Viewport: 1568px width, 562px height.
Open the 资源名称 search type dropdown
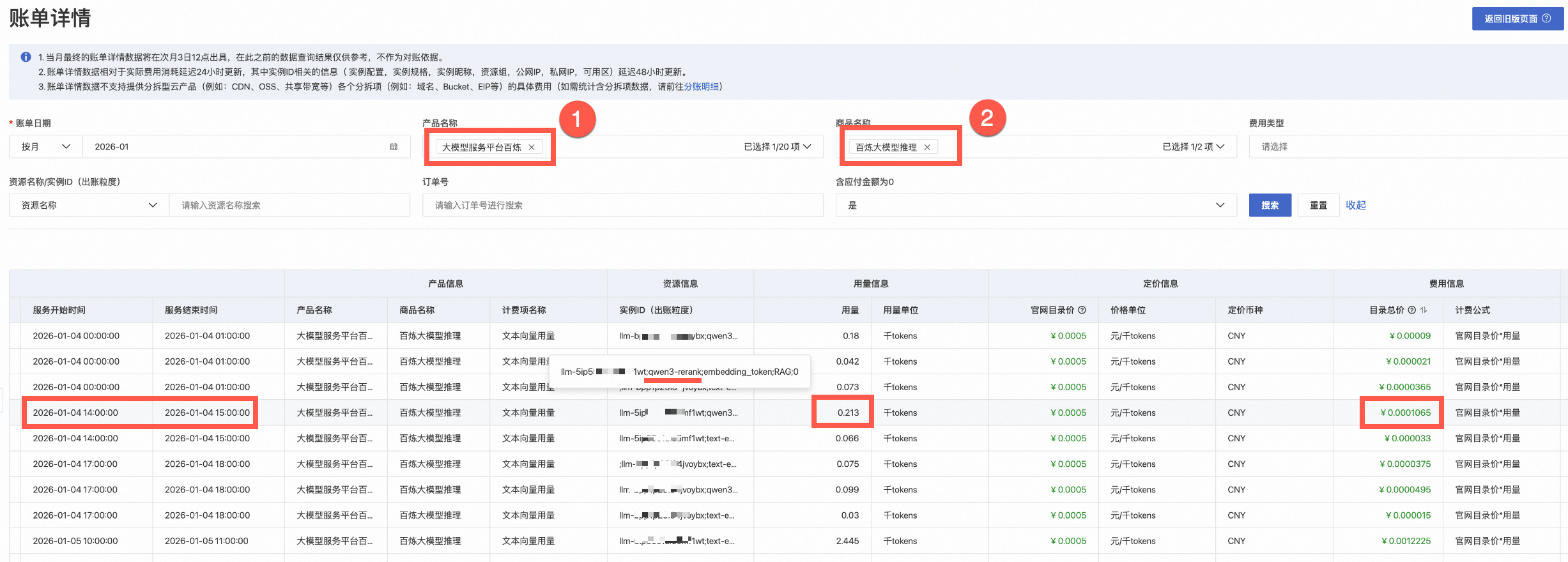point(89,205)
